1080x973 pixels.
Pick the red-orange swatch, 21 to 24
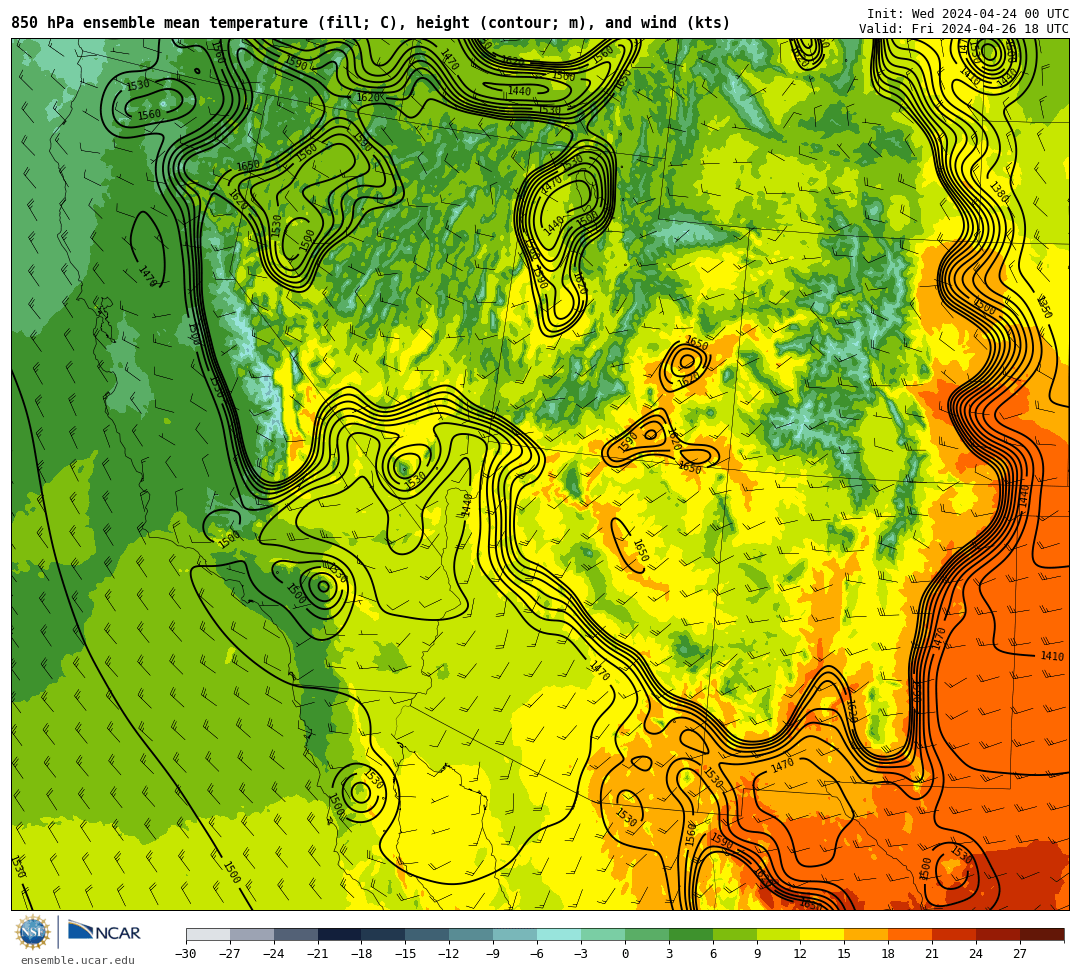(x=955, y=934)
